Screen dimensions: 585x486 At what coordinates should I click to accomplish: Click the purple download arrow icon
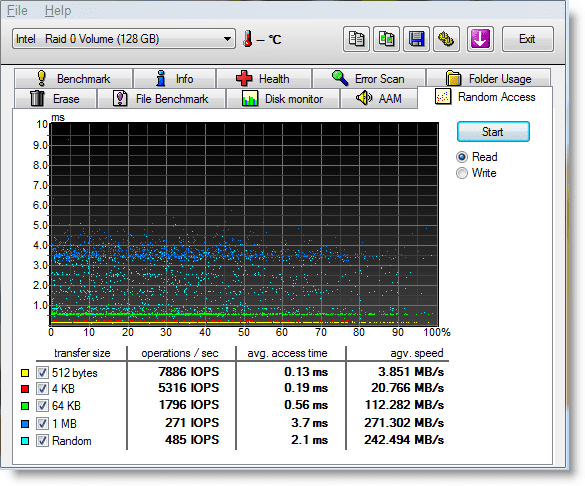480,39
